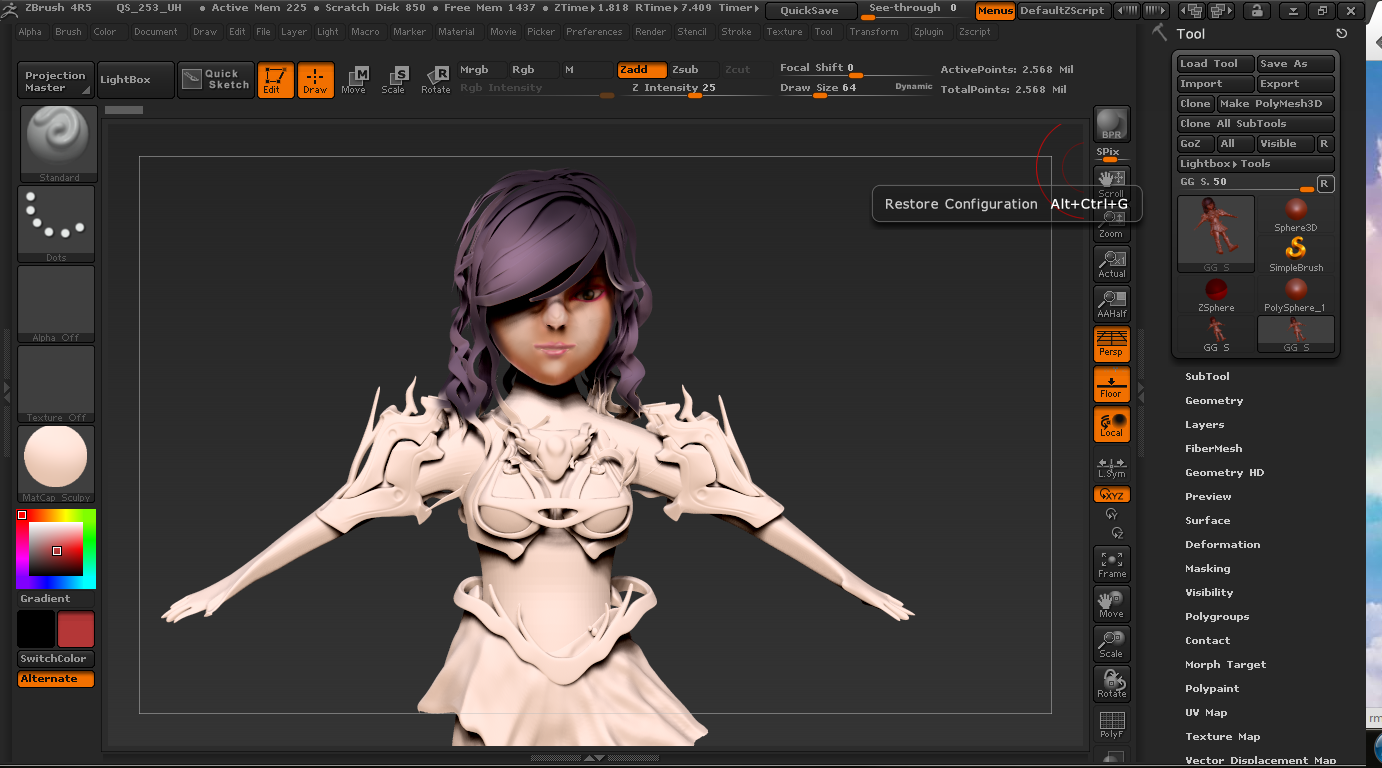Viewport: 1382px width, 768px height.
Task: Select the Move transform mode icon
Action: (354, 79)
